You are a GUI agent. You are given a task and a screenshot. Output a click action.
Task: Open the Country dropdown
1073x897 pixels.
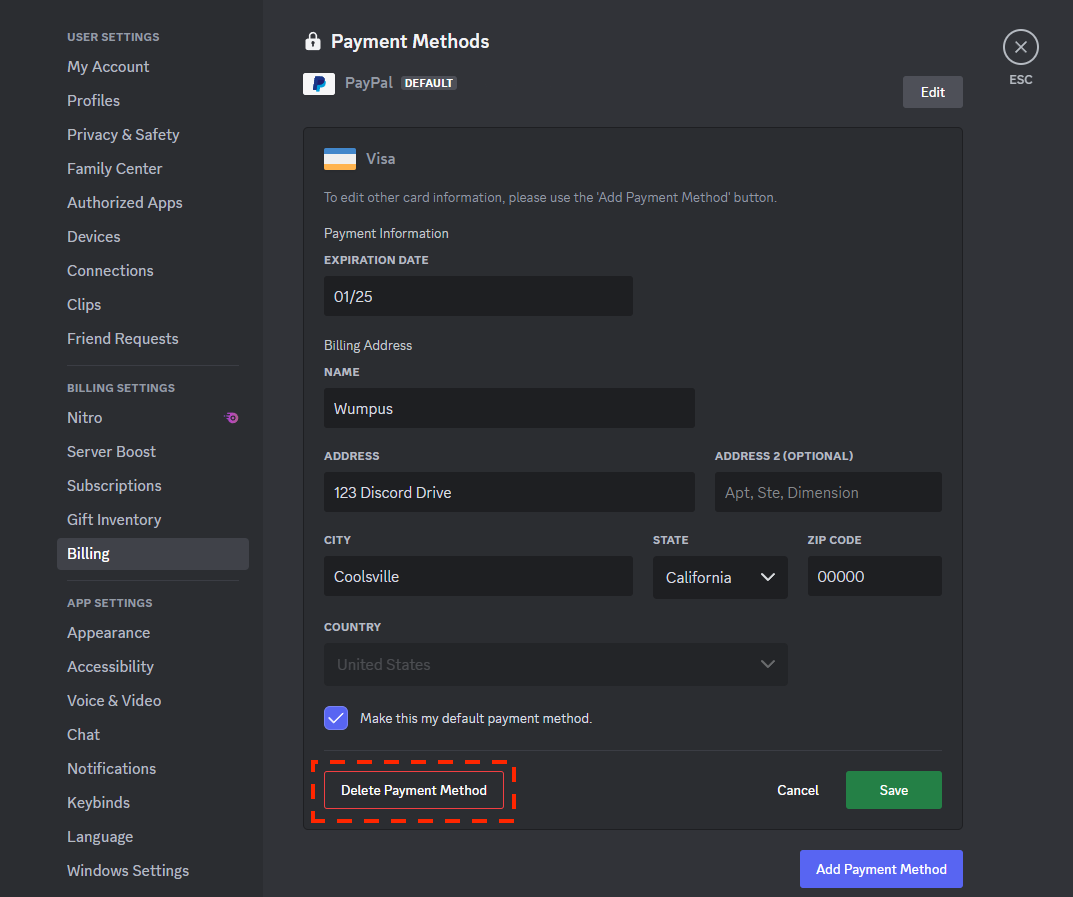[555, 664]
